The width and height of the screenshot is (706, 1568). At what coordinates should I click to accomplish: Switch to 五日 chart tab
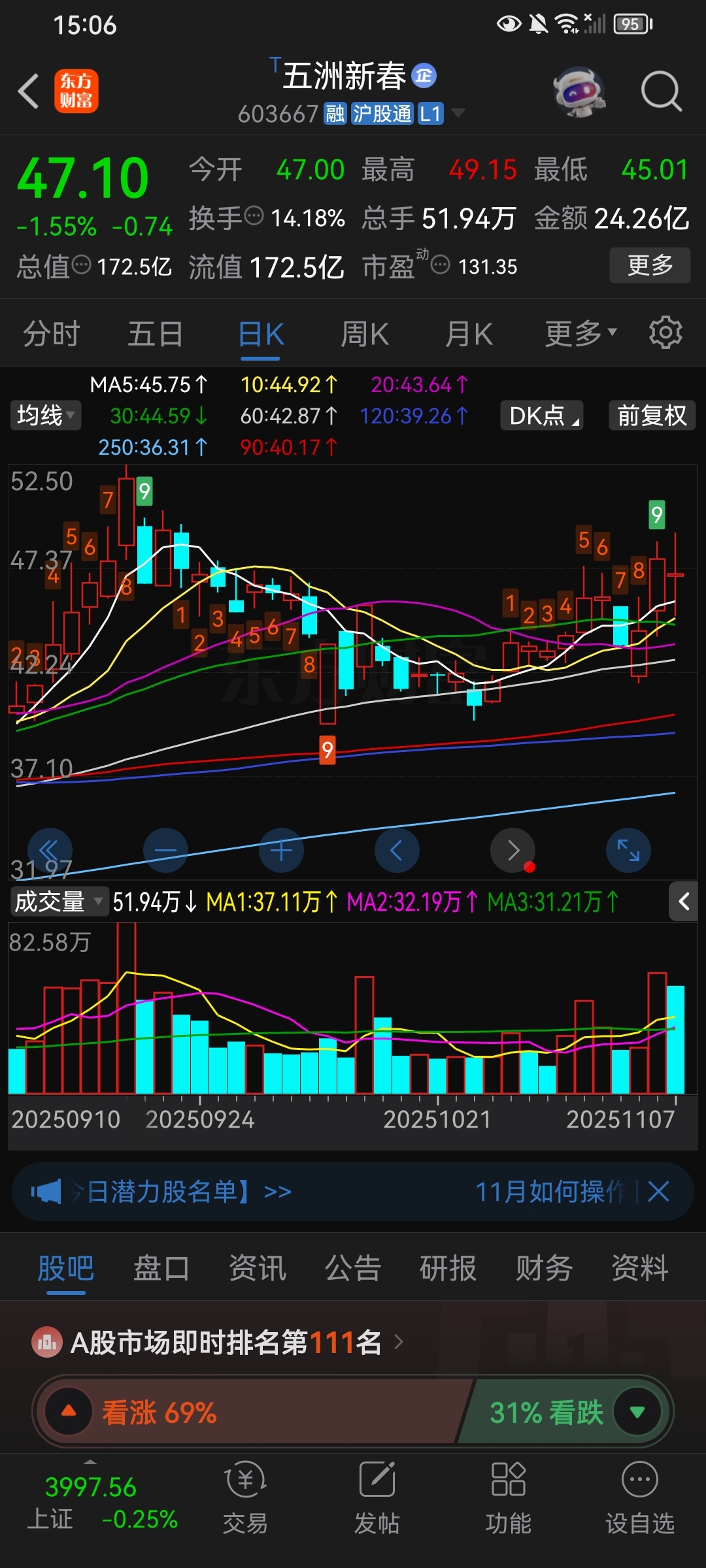(x=155, y=334)
